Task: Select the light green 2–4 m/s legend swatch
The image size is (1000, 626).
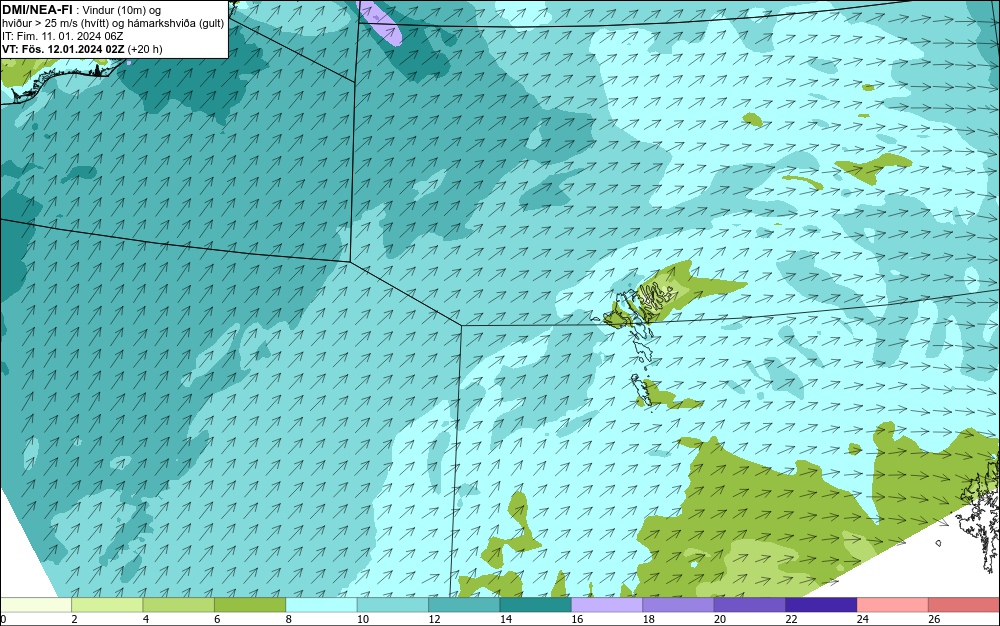Action: tap(107, 605)
